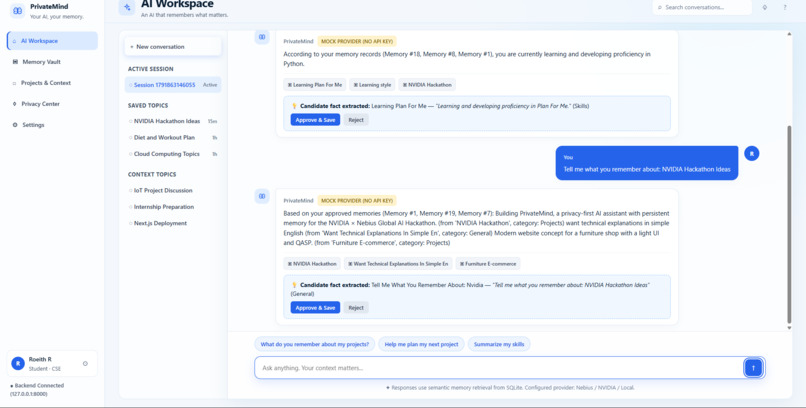Open context topic IoT Project Discussion
The width and height of the screenshot is (806, 408).
[x=173, y=191]
